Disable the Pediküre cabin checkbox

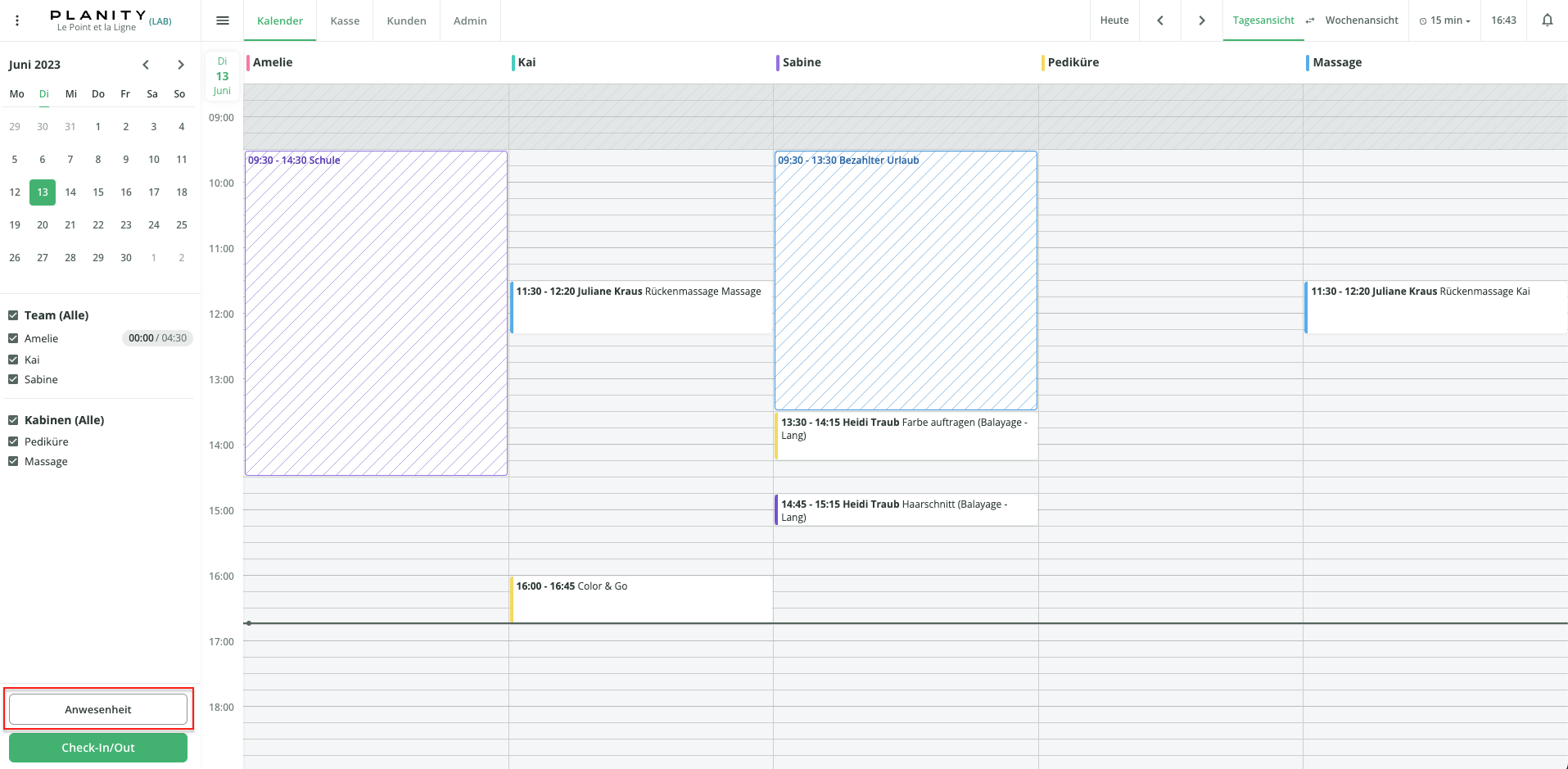pos(13,441)
